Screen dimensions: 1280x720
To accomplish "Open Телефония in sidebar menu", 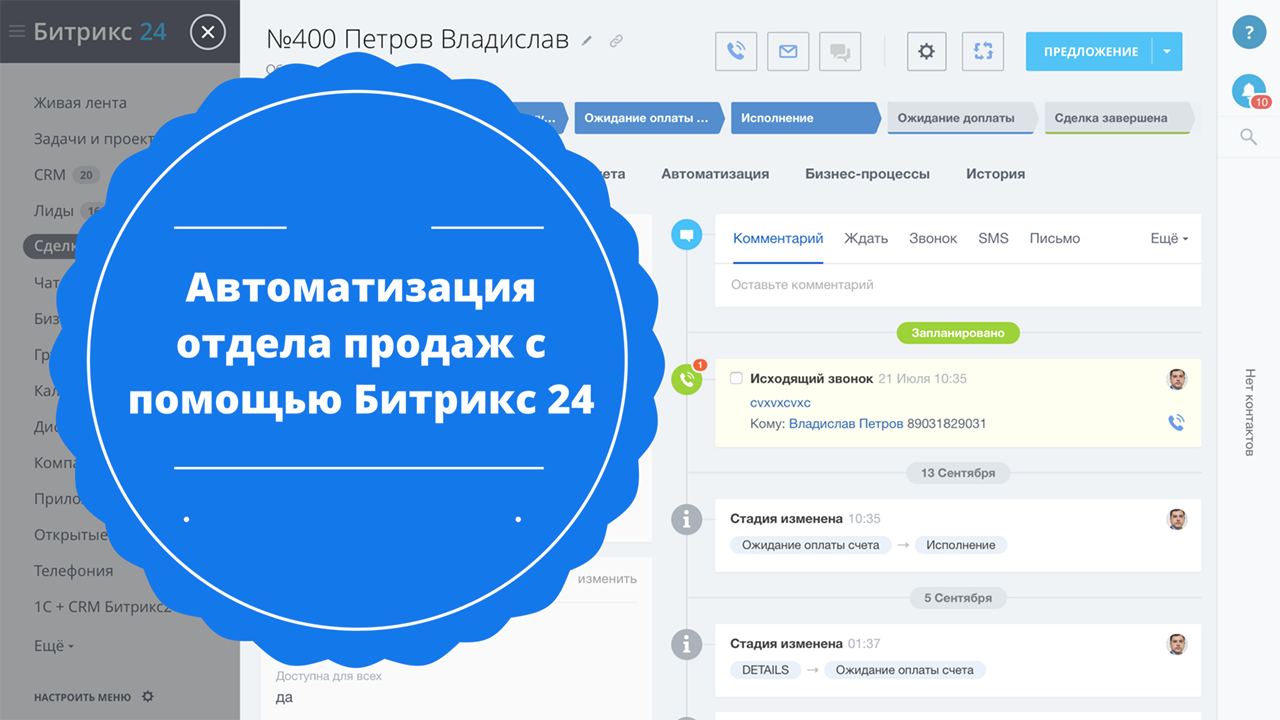I will [x=73, y=571].
